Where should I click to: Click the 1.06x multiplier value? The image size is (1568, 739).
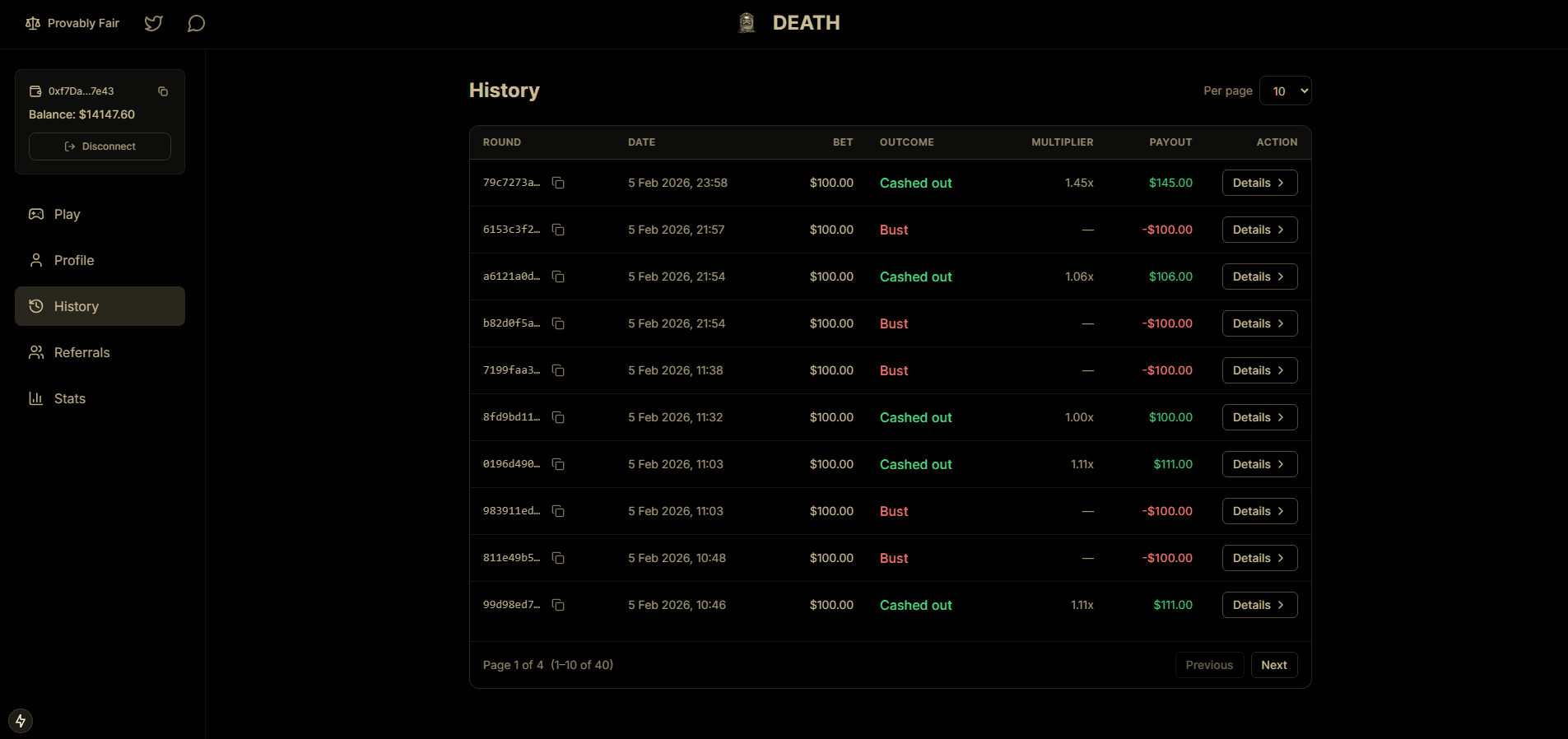tap(1079, 277)
